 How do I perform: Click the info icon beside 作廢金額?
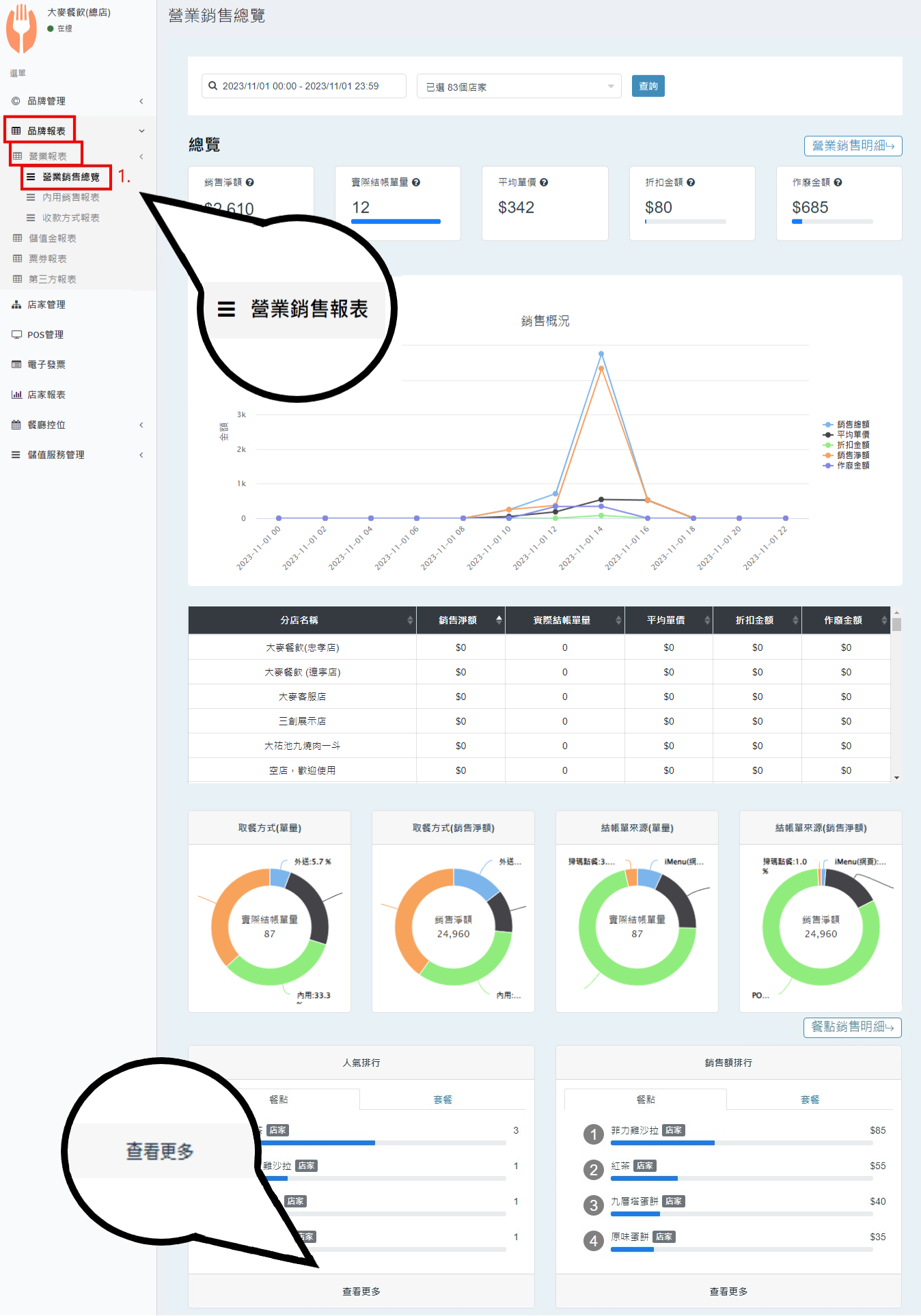pos(838,182)
